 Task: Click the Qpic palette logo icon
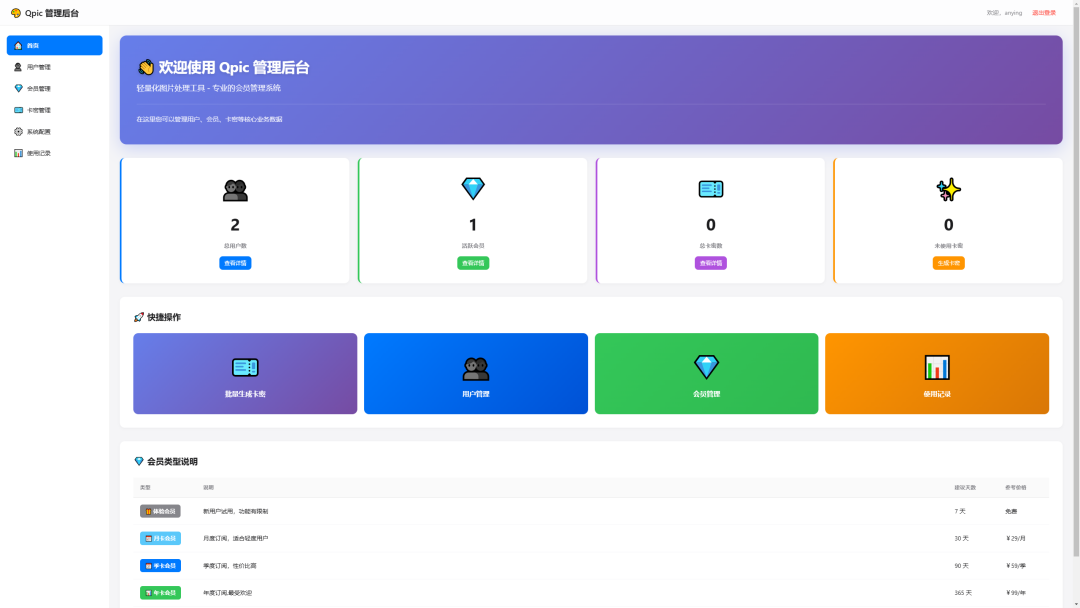15,13
